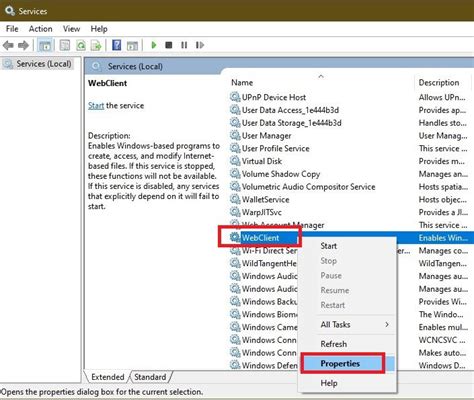The width and height of the screenshot is (474, 400).
Task: Open the Action menu
Action: click(40, 29)
